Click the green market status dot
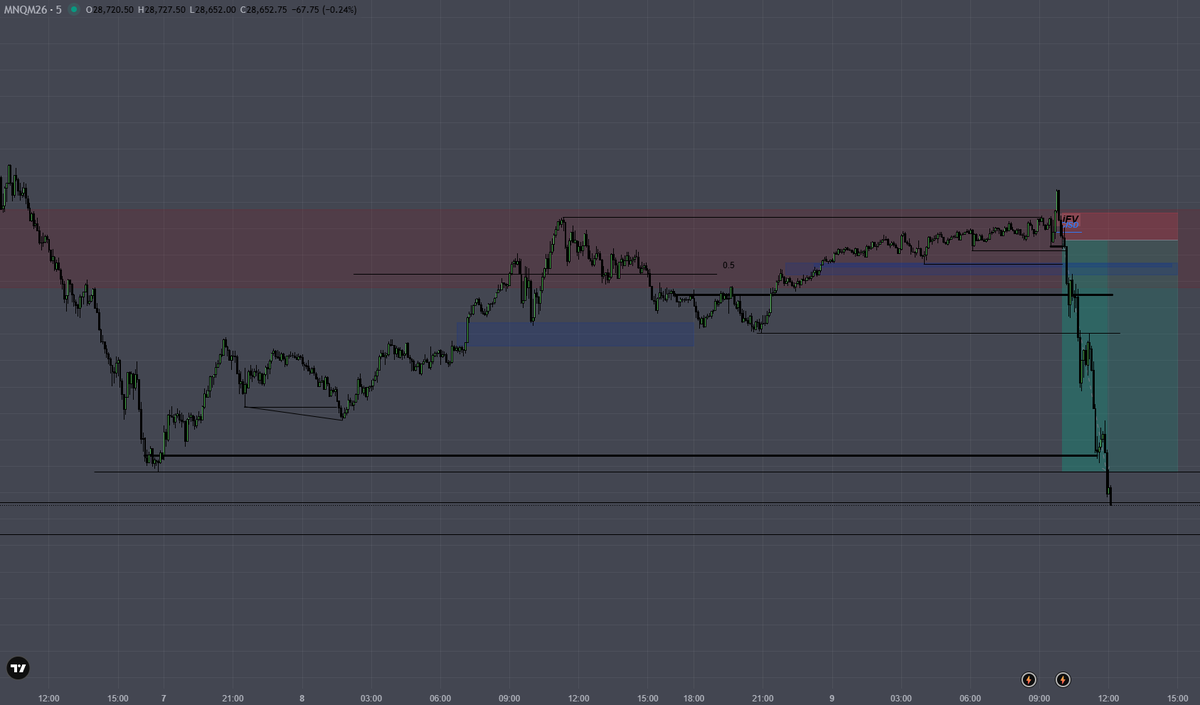Image resolution: width=1200 pixels, height=705 pixels. (76, 9)
